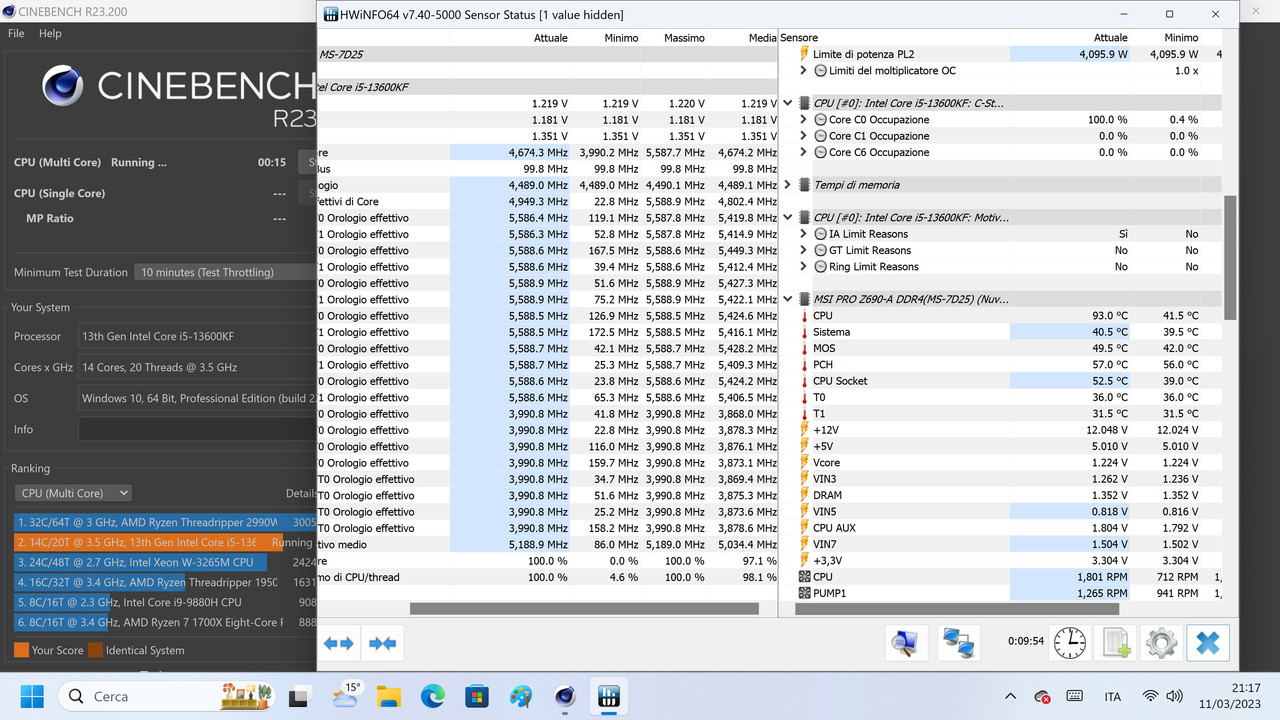Expand Limiti del moltiplicatore OC row
This screenshot has width=1280, height=720.
coord(804,71)
